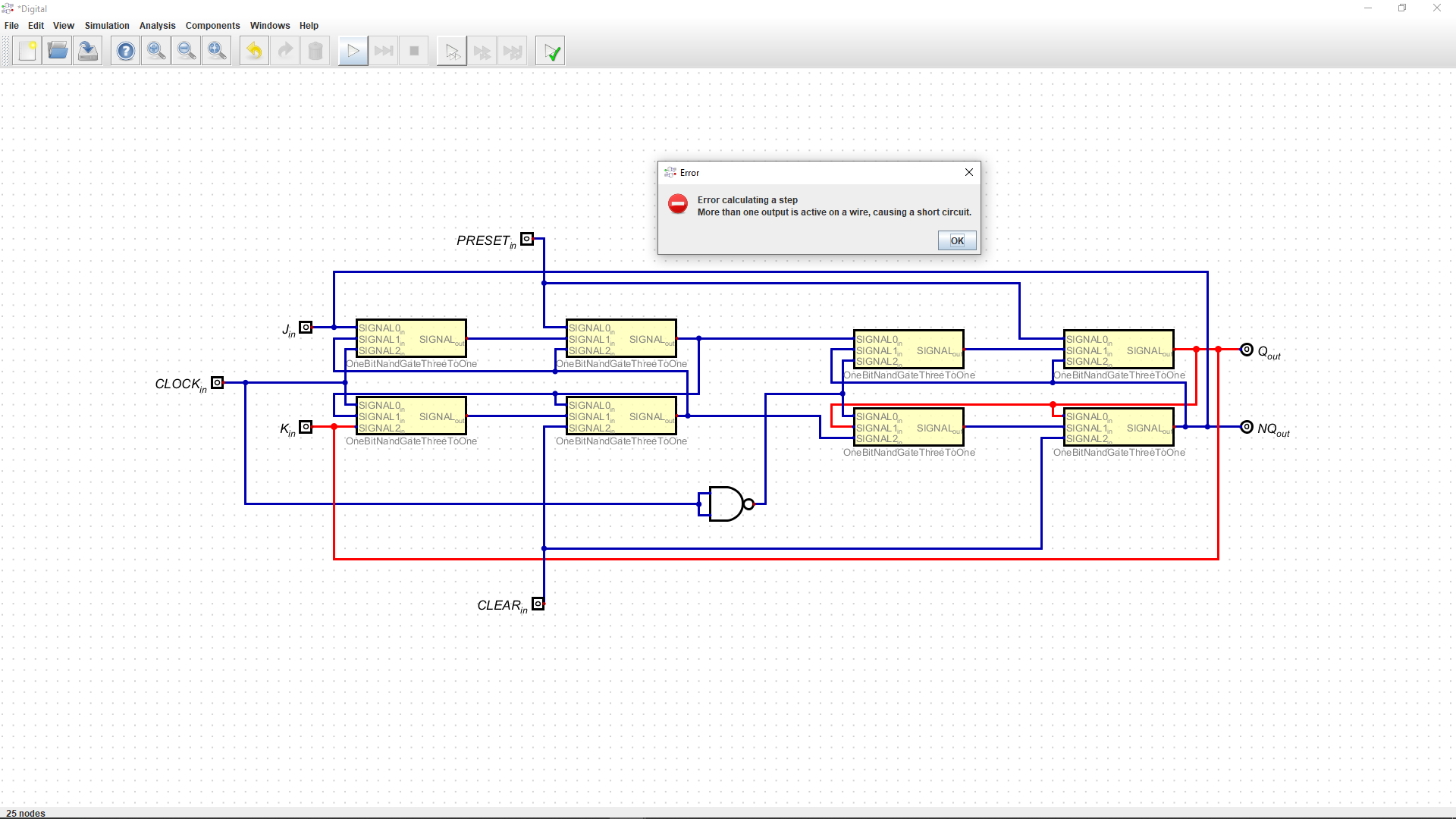Image resolution: width=1456 pixels, height=819 pixels.
Task: Toggle the K_in input value
Action: point(306,426)
